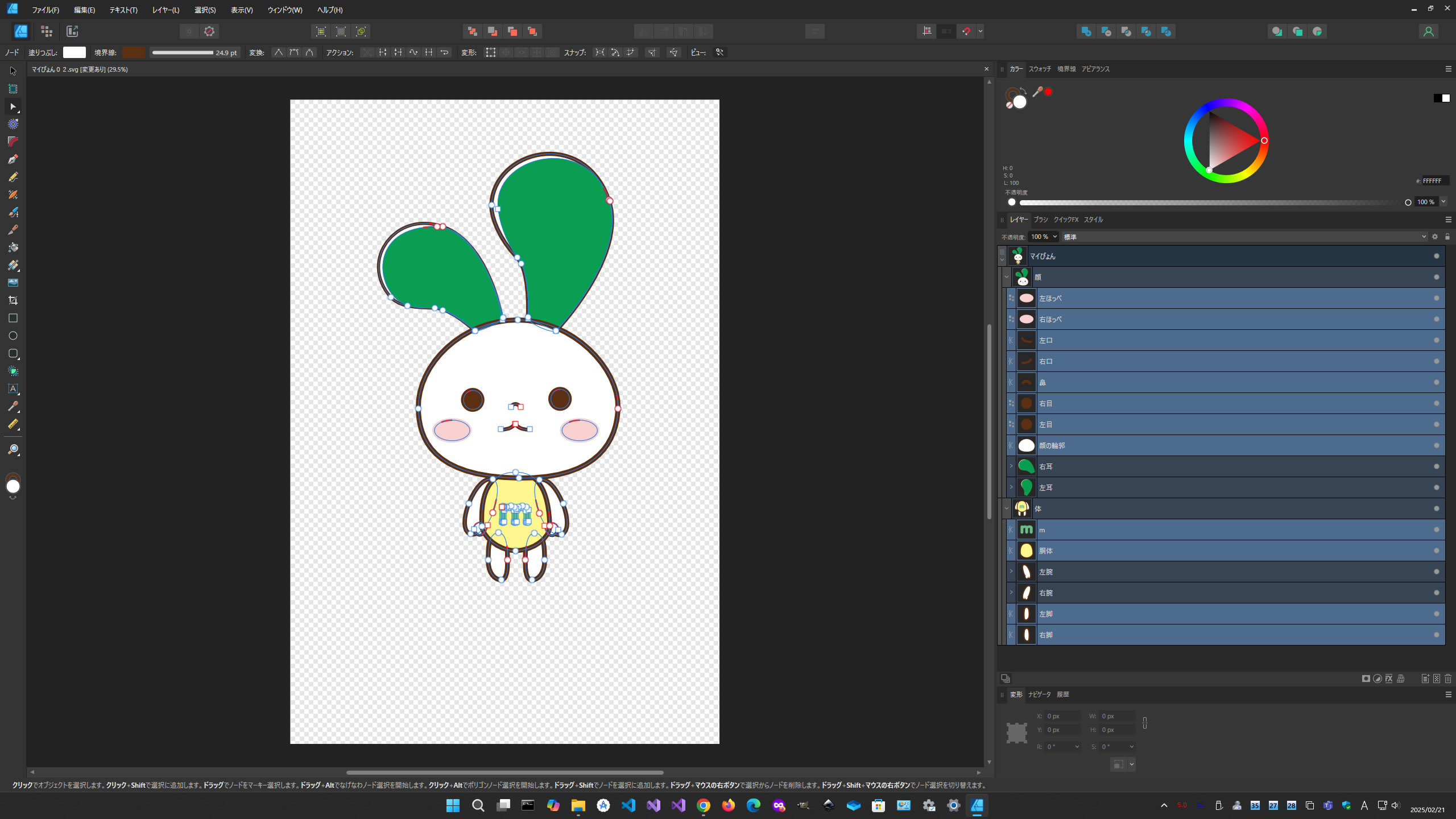The height and width of the screenshot is (819, 1456).
Task: Collapse the 体 layer group
Action: tap(1006, 508)
